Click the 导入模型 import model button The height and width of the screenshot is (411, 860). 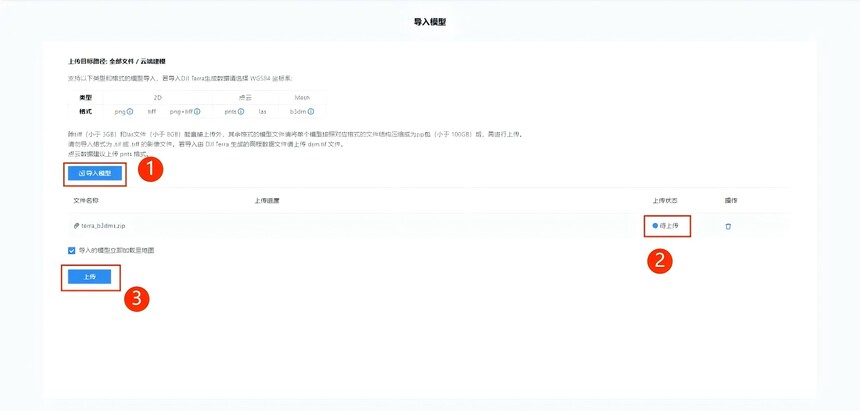[x=95, y=173]
